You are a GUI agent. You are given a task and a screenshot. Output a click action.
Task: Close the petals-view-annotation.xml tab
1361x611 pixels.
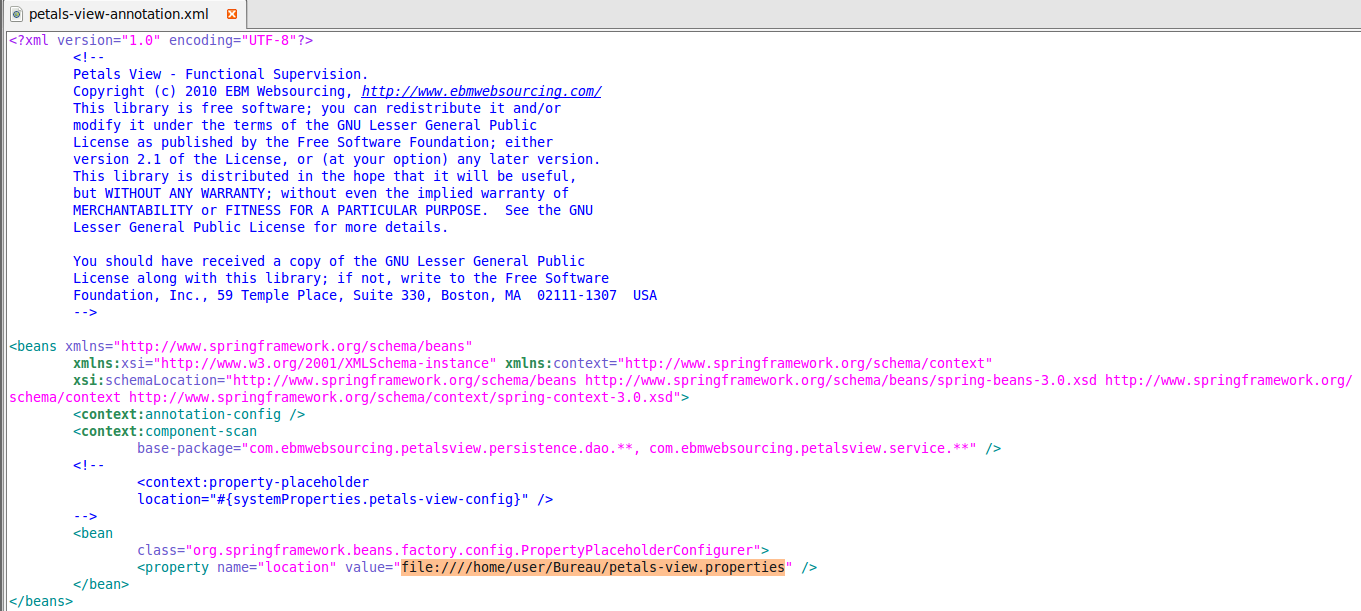point(232,15)
